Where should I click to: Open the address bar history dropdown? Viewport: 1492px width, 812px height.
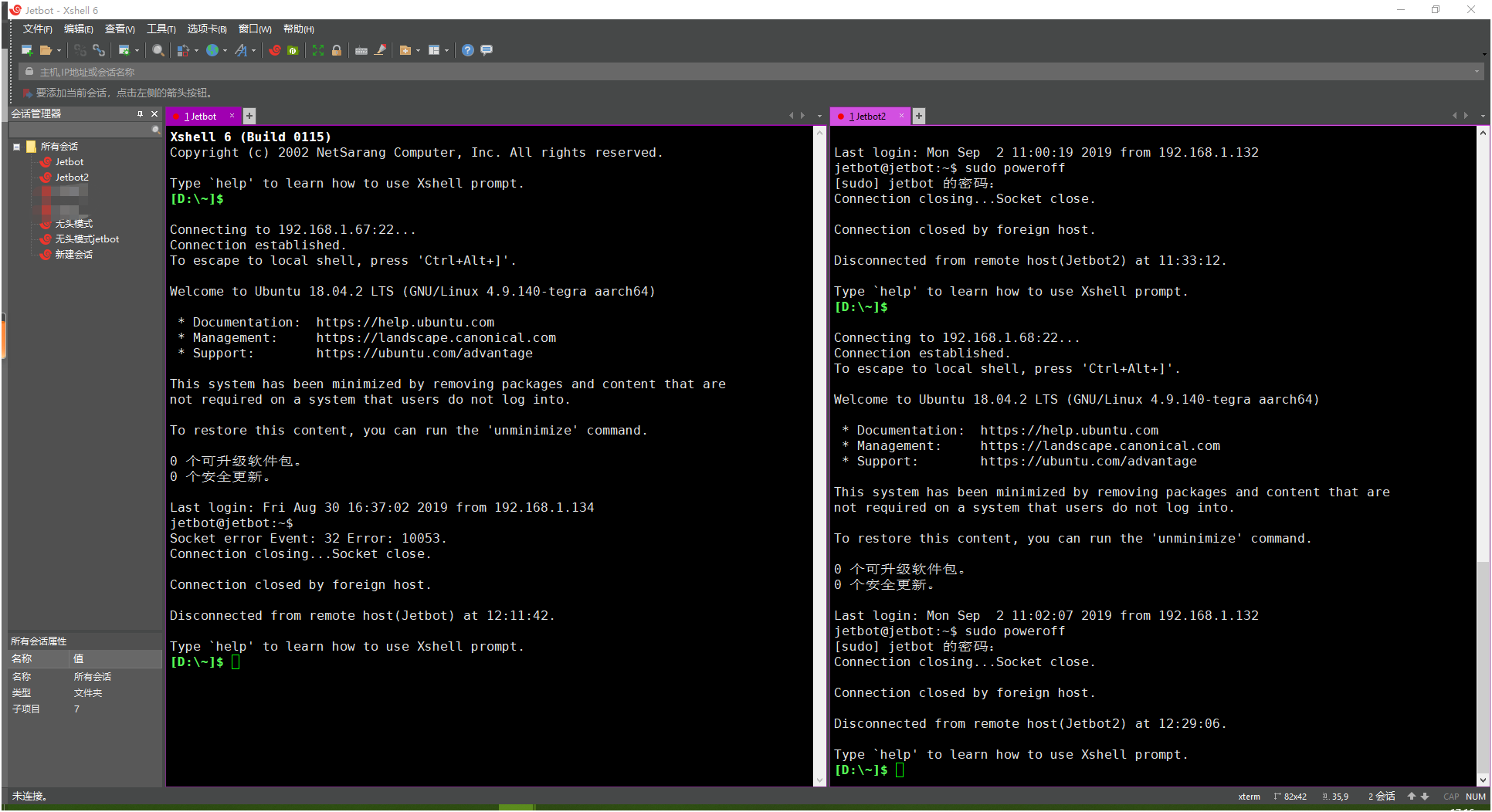pyautogui.click(x=1477, y=71)
